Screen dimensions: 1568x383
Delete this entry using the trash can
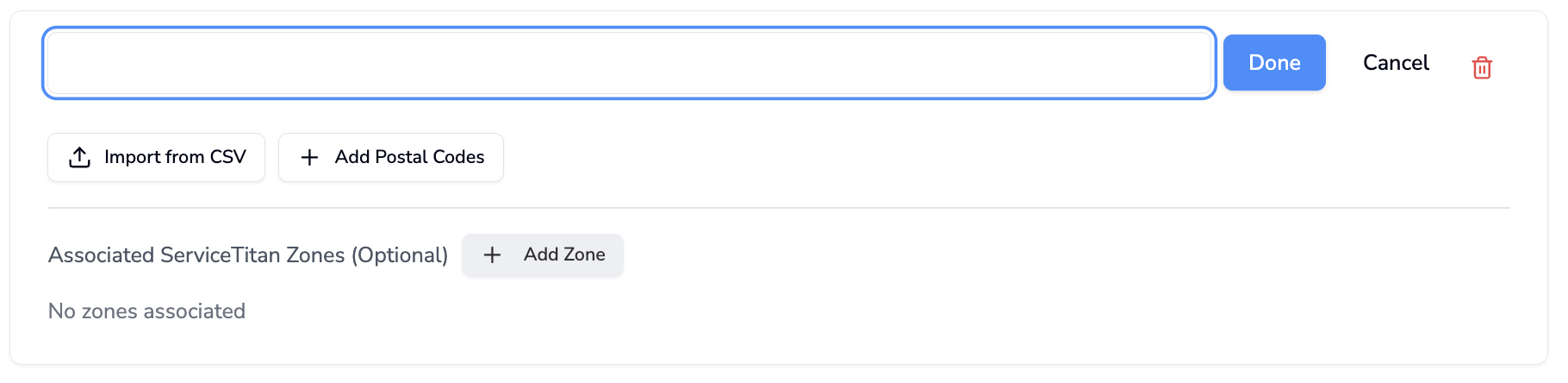(1481, 67)
